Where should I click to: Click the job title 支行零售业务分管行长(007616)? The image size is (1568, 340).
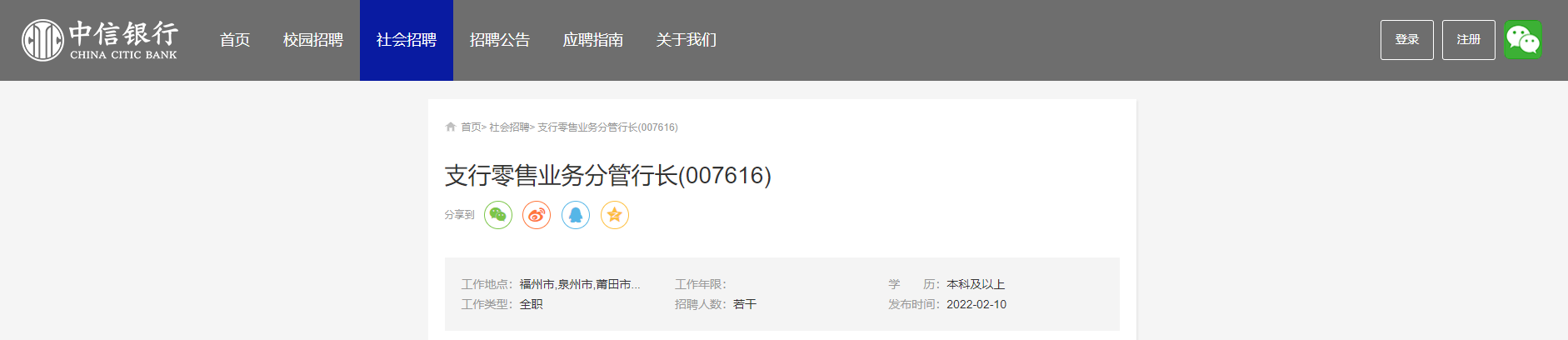608,176
